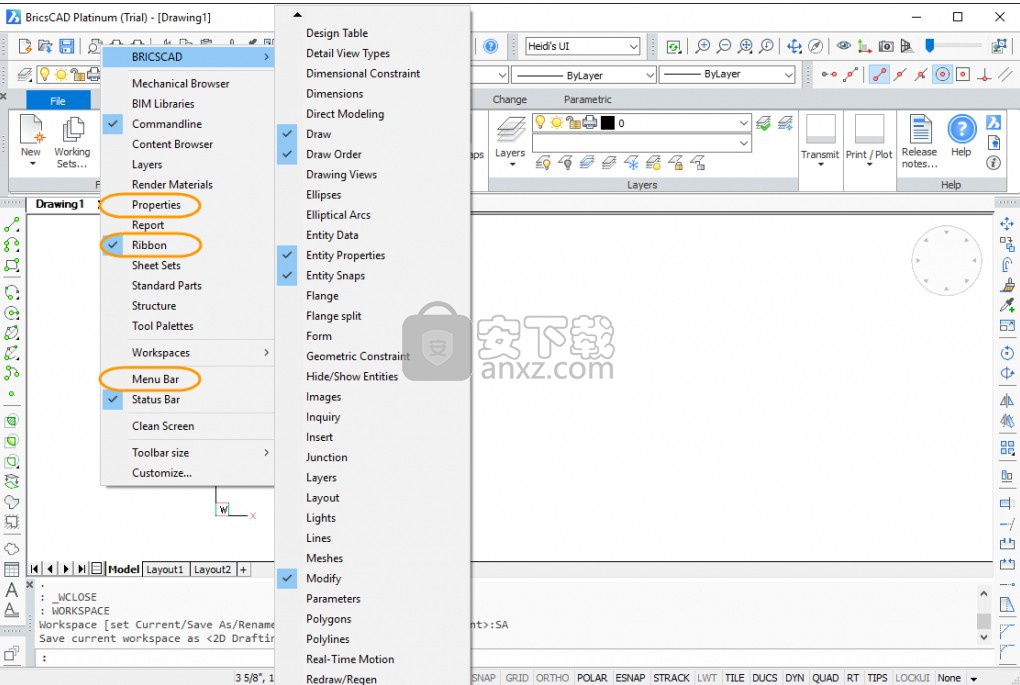This screenshot has width=1020, height=685.
Task: Open the status bar dropdown arrow near None
Action: tap(974, 678)
